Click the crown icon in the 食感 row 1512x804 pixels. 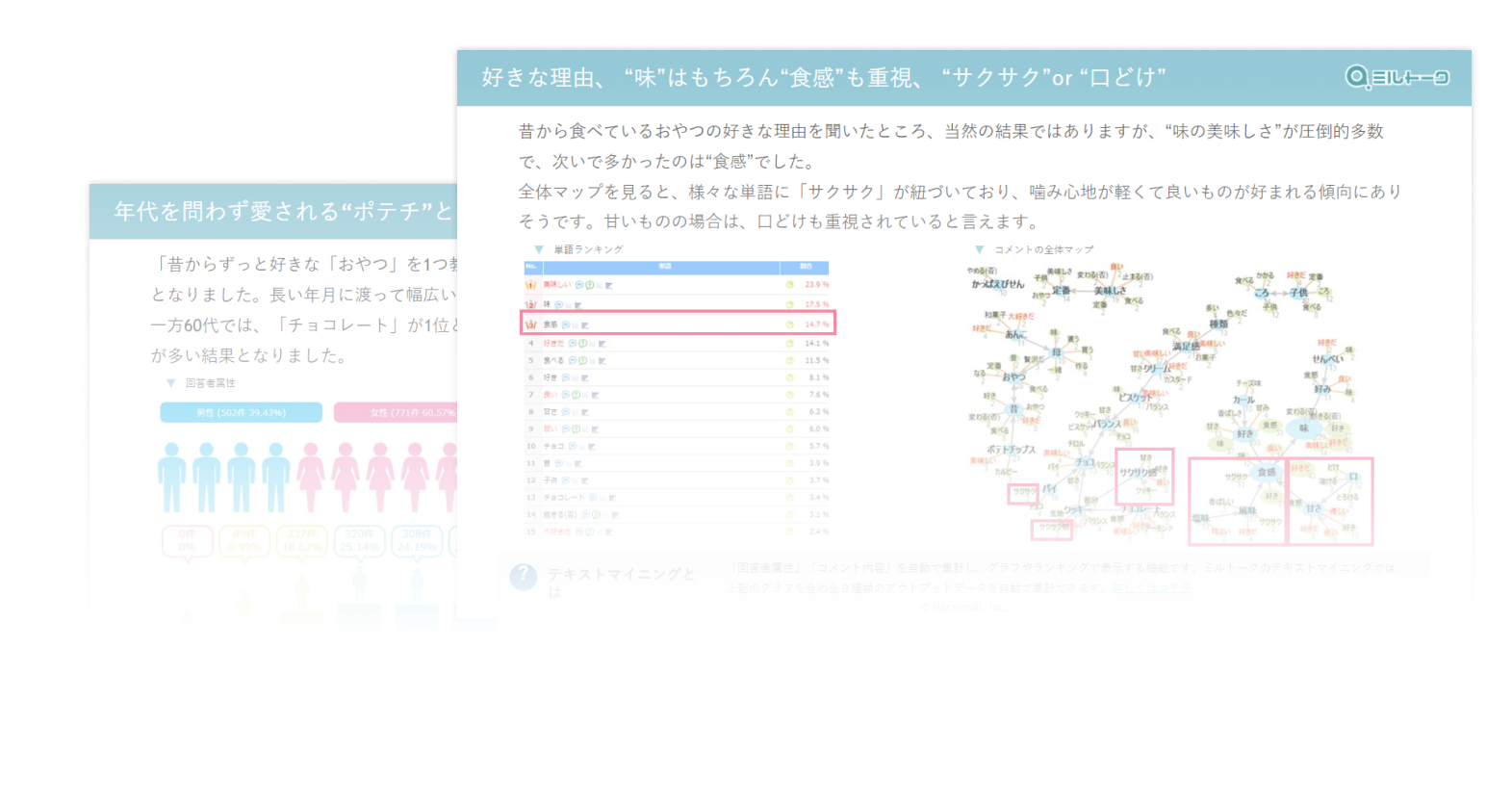tap(530, 324)
